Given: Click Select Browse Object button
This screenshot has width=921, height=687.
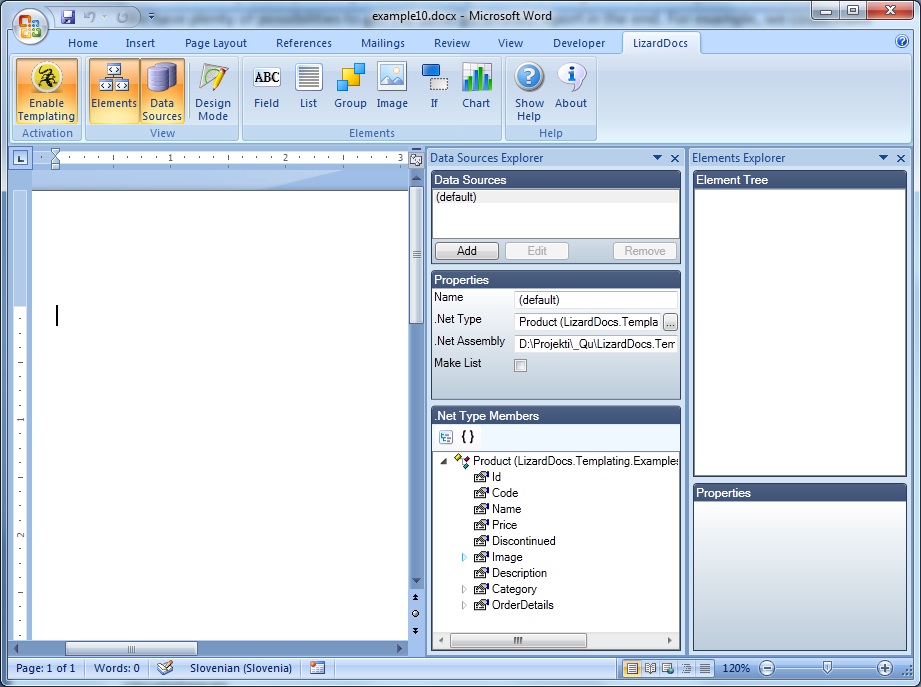Looking at the screenshot, I should tap(416, 614).
